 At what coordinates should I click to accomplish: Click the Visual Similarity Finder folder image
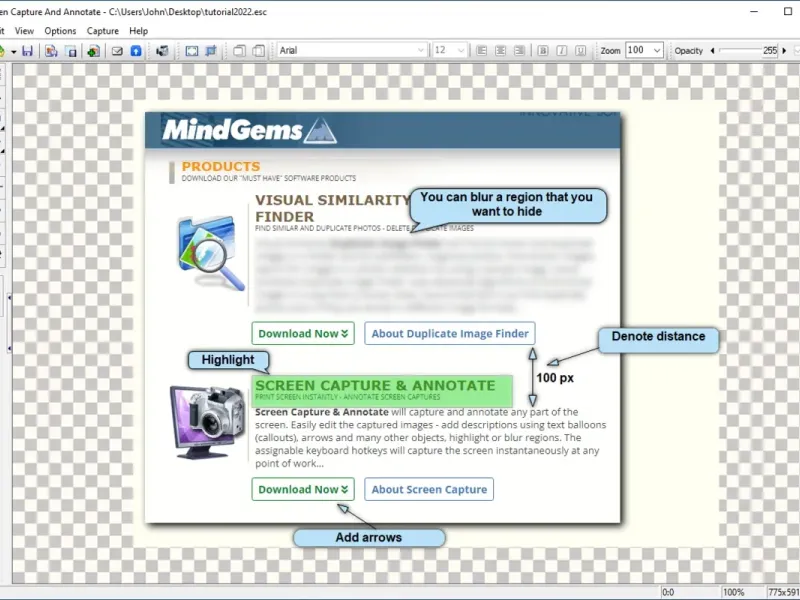point(211,253)
